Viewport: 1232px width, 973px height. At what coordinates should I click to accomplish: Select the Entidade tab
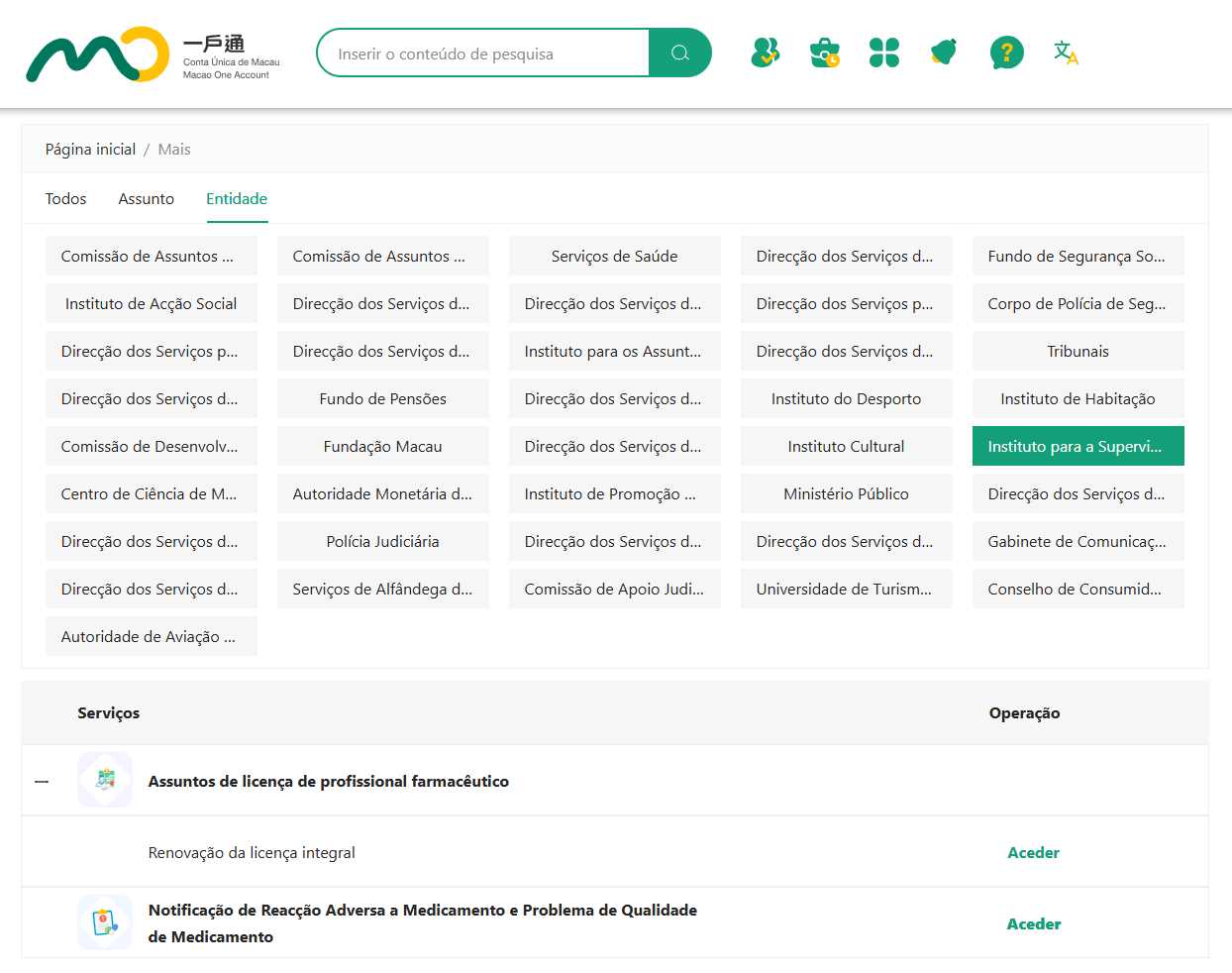click(237, 199)
